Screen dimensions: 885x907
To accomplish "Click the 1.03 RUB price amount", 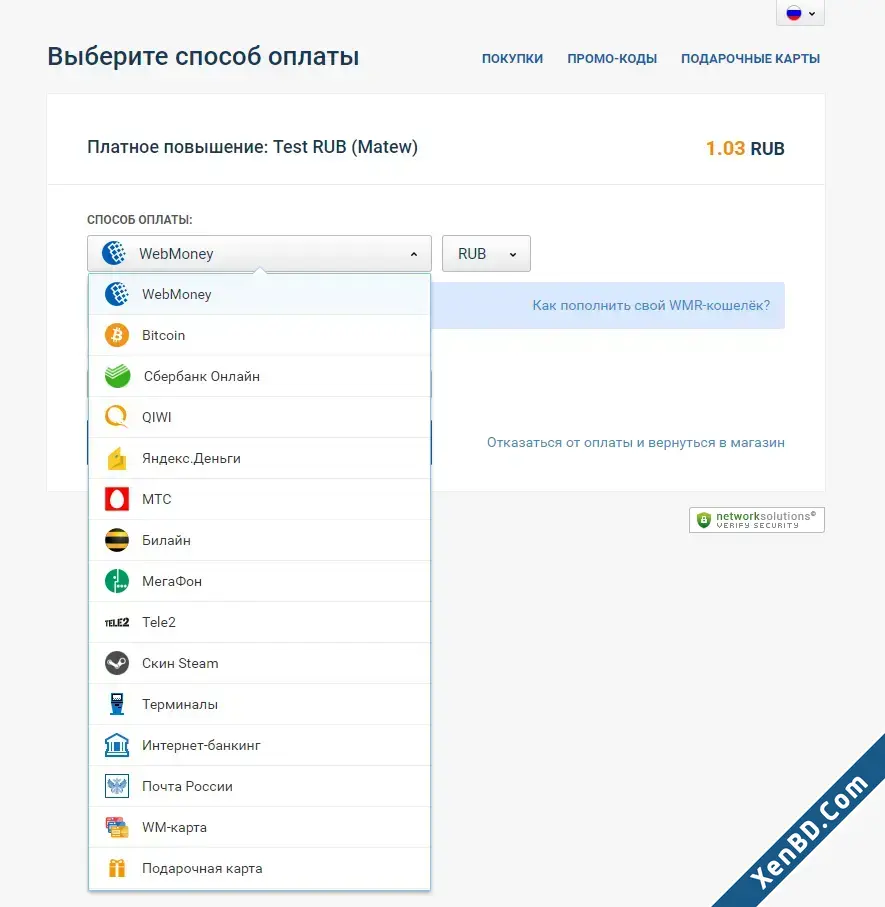I will (x=745, y=148).
